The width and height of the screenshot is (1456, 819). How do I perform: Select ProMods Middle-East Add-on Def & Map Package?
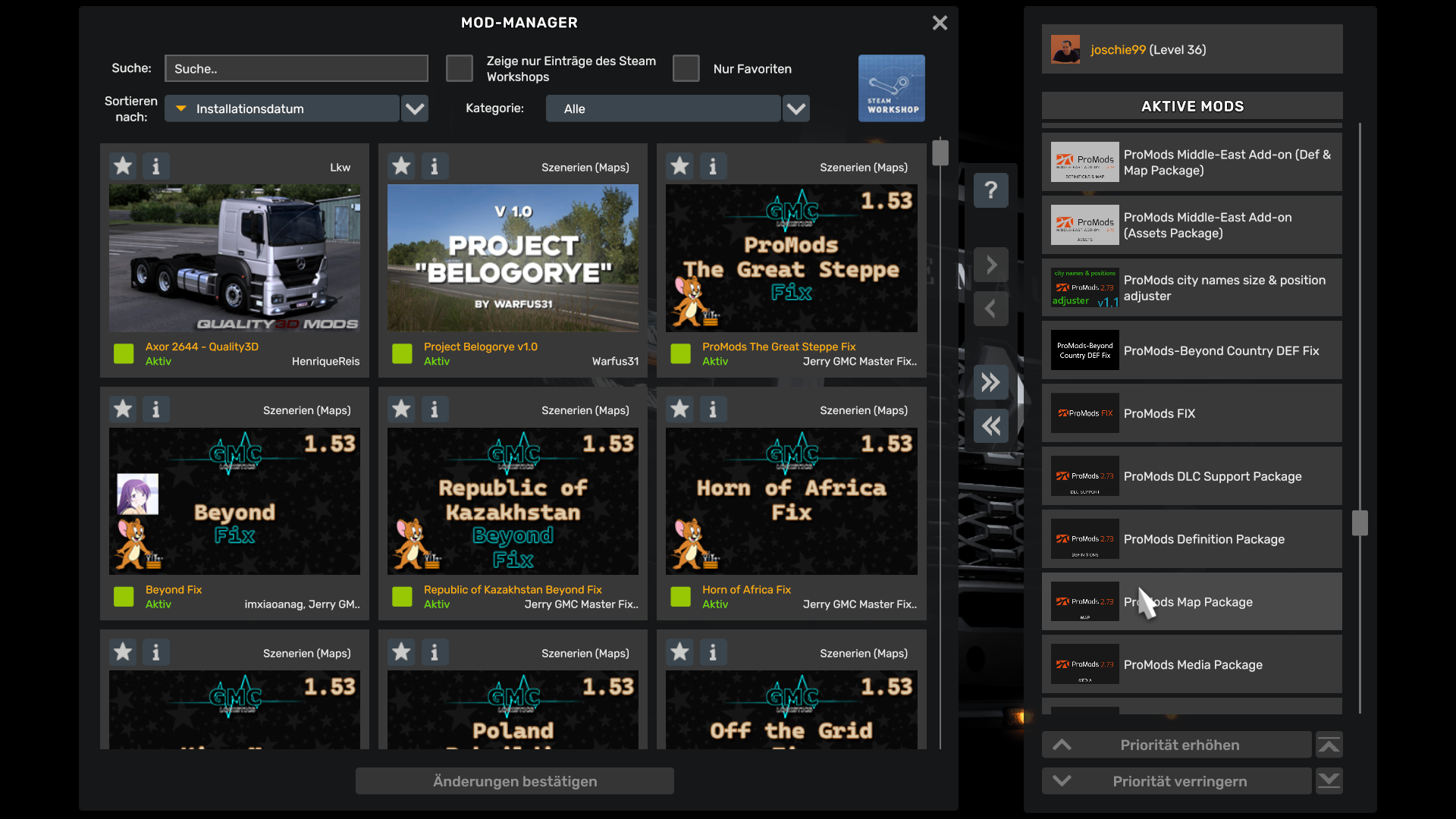point(1192,162)
